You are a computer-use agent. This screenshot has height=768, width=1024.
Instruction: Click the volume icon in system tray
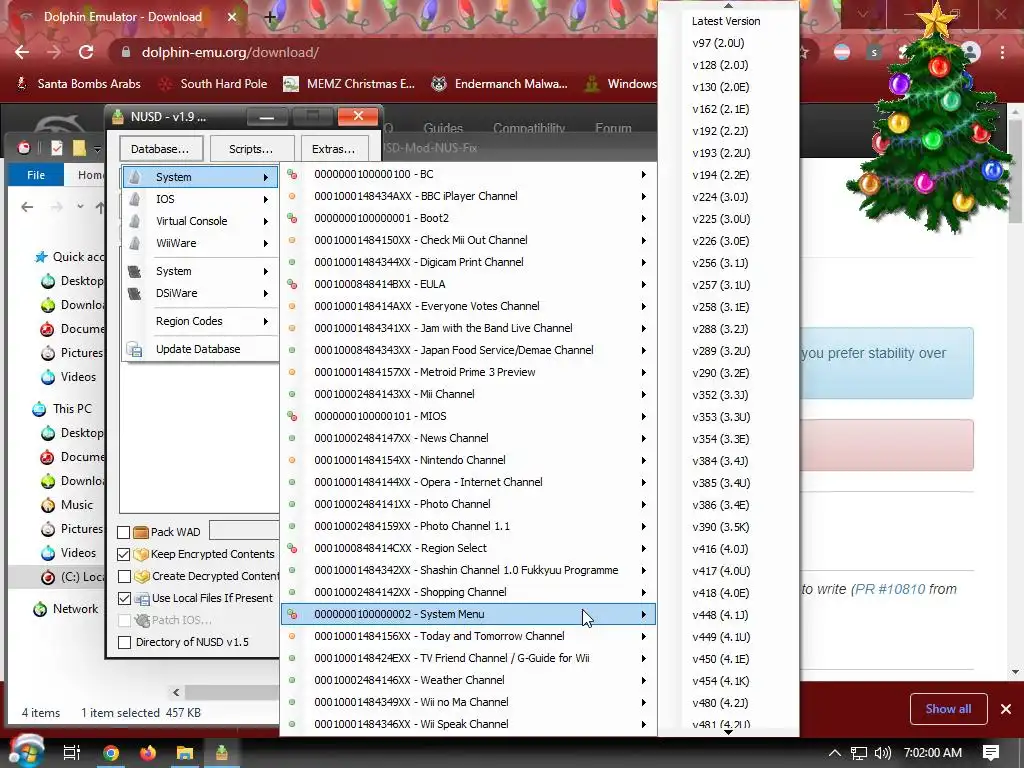point(883,753)
